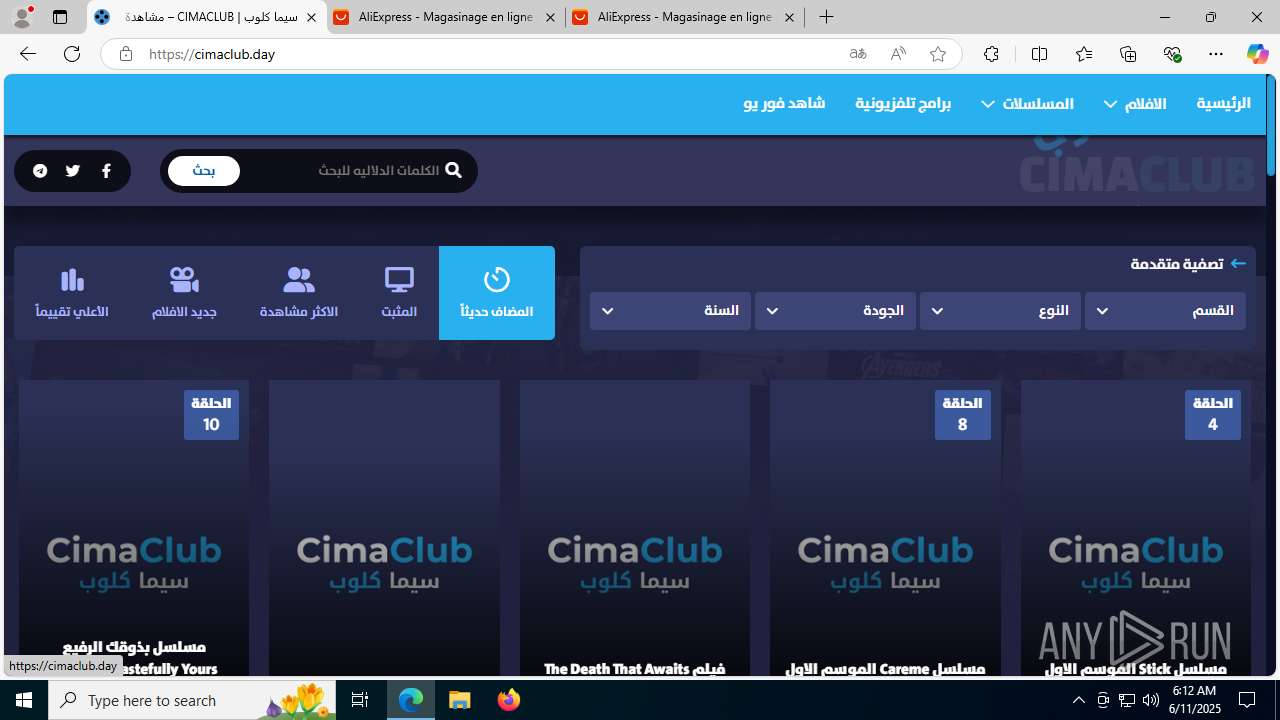Open the notification center icon
Viewport: 1280px width, 720px height.
1248,700
